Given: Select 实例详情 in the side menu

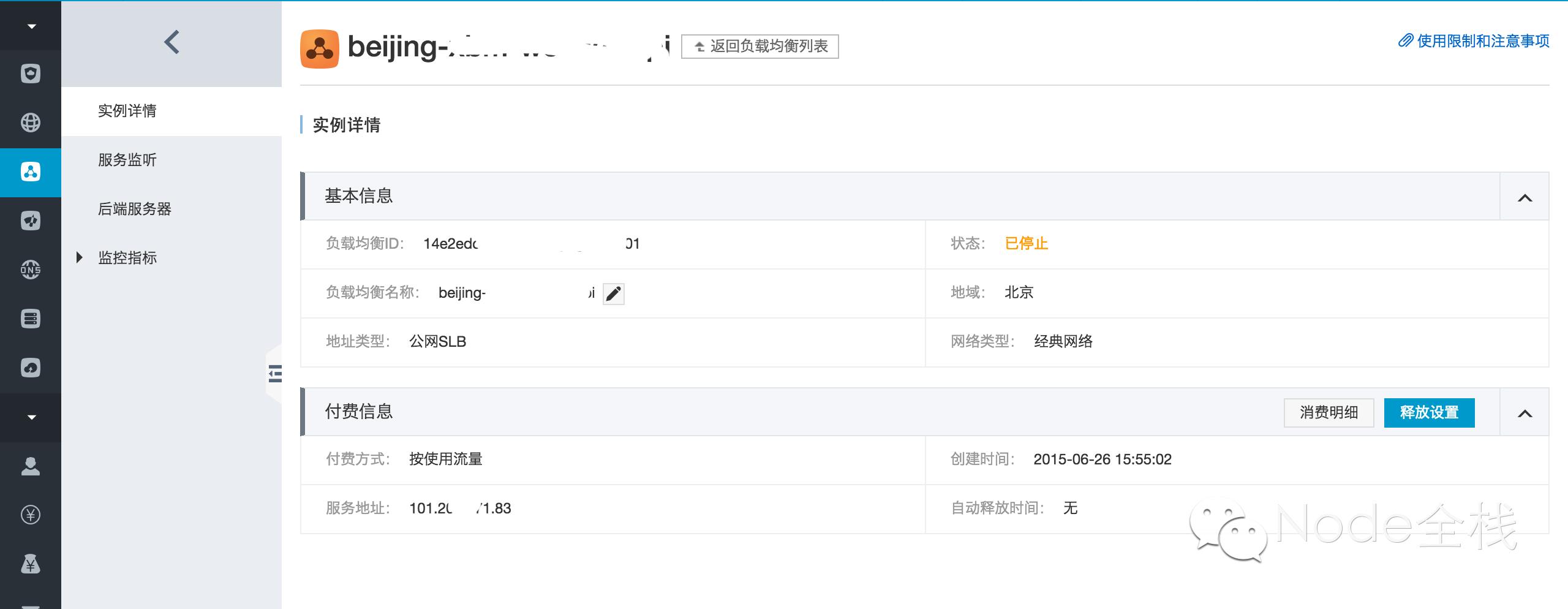Looking at the screenshot, I should pyautogui.click(x=171, y=111).
